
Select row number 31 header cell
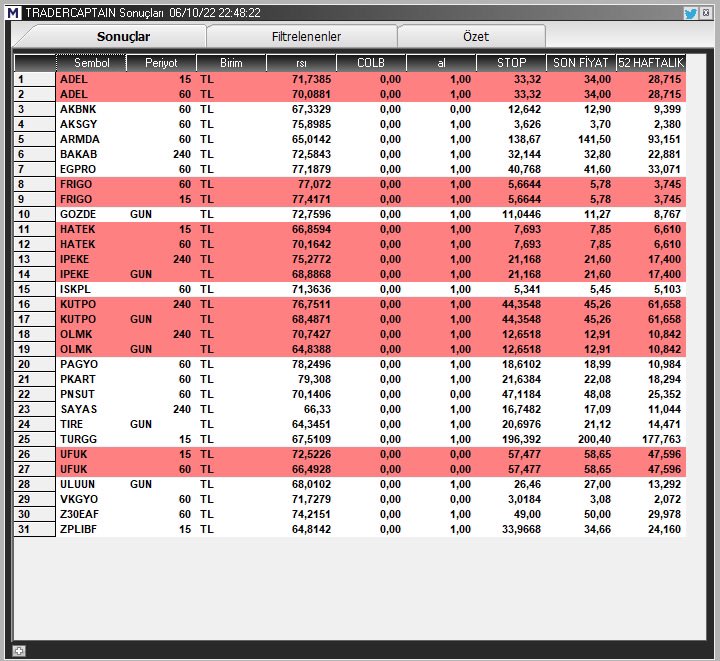pyautogui.click(x=35, y=529)
